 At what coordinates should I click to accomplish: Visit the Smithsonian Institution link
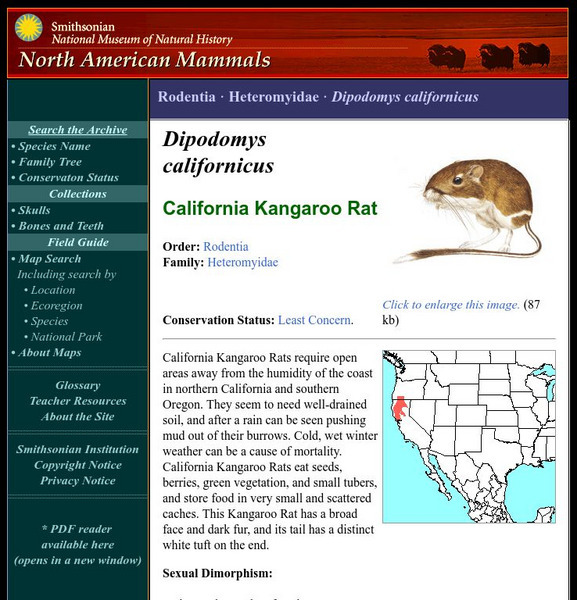78,449
